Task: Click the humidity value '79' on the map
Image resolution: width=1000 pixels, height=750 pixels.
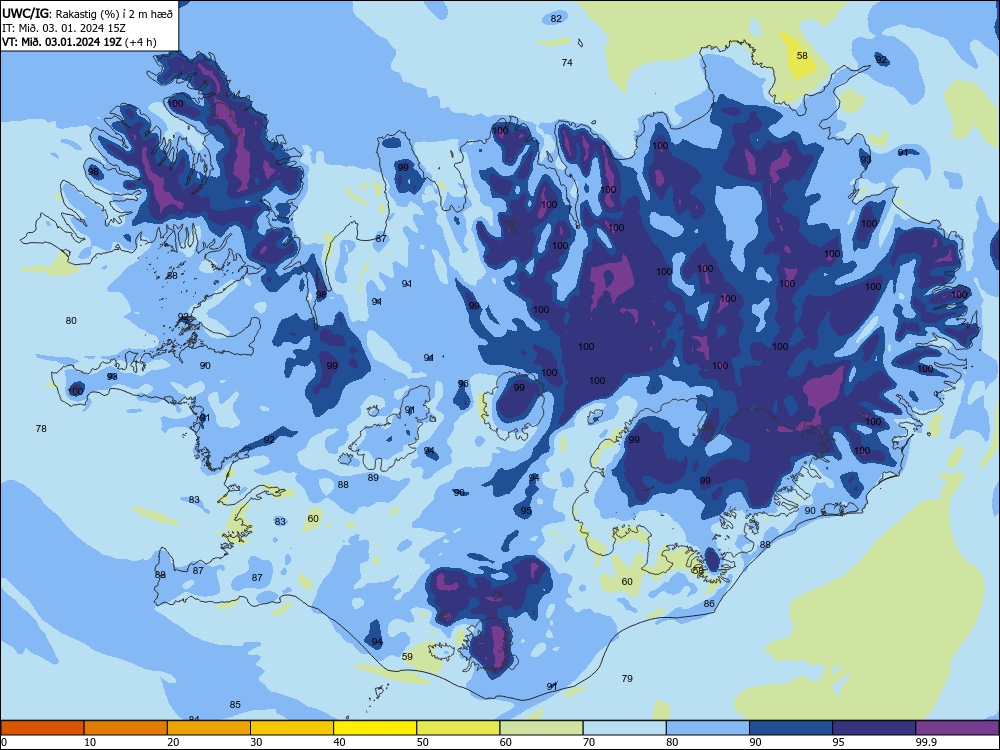Action: point(627,679)
